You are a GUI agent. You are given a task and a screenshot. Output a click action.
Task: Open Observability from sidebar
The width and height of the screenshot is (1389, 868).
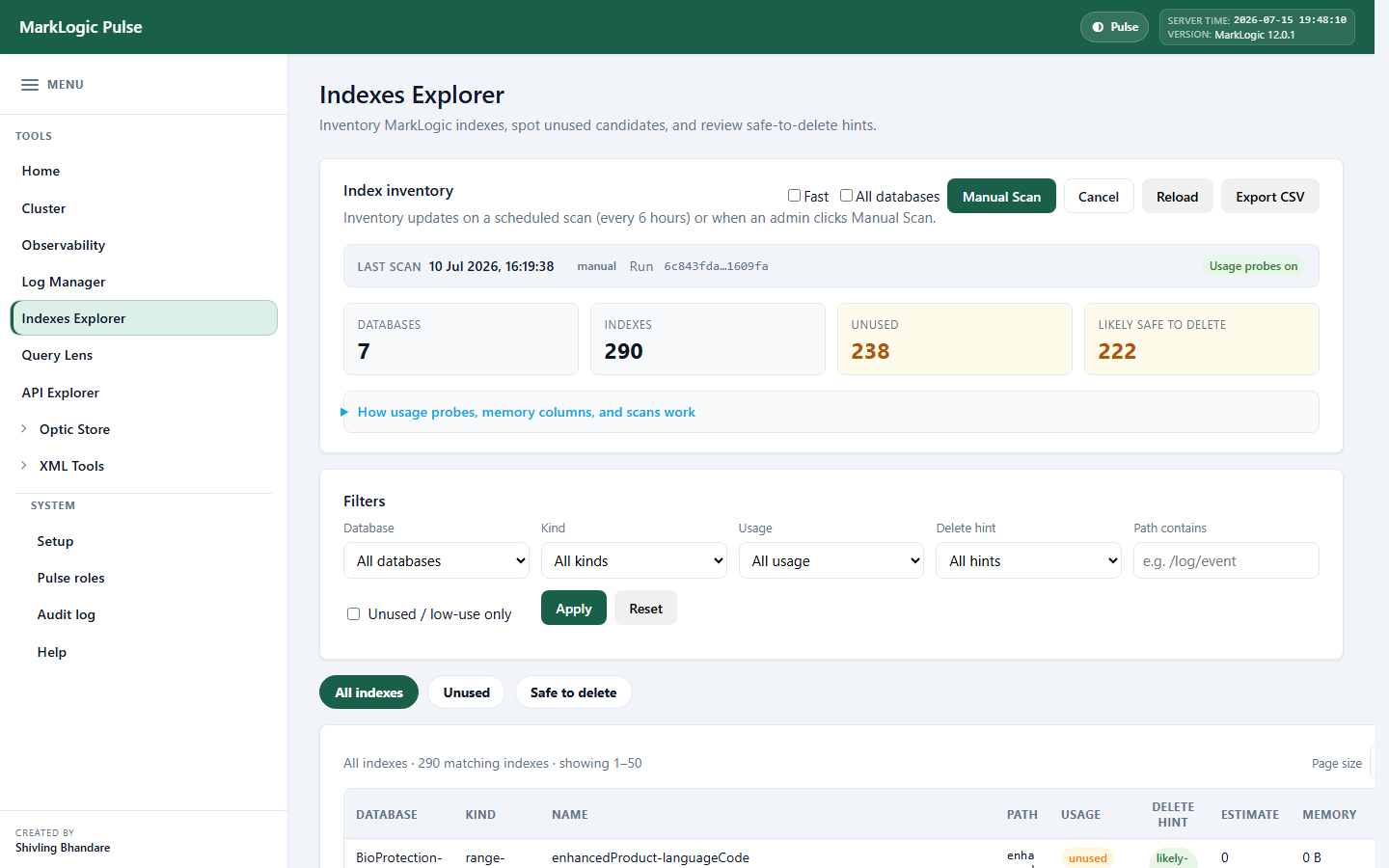[144, 245]
